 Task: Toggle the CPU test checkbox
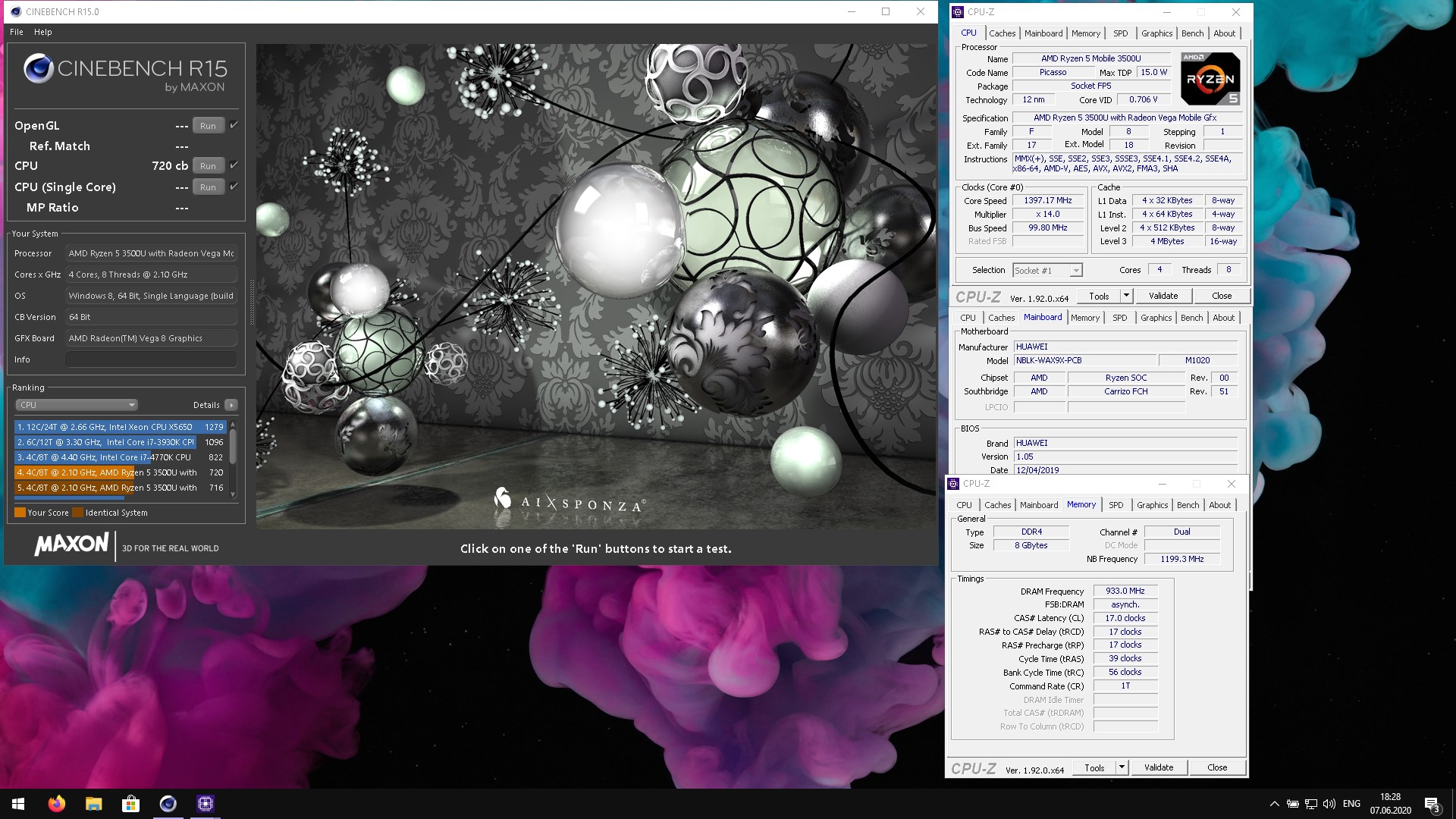tap(234, 165)
